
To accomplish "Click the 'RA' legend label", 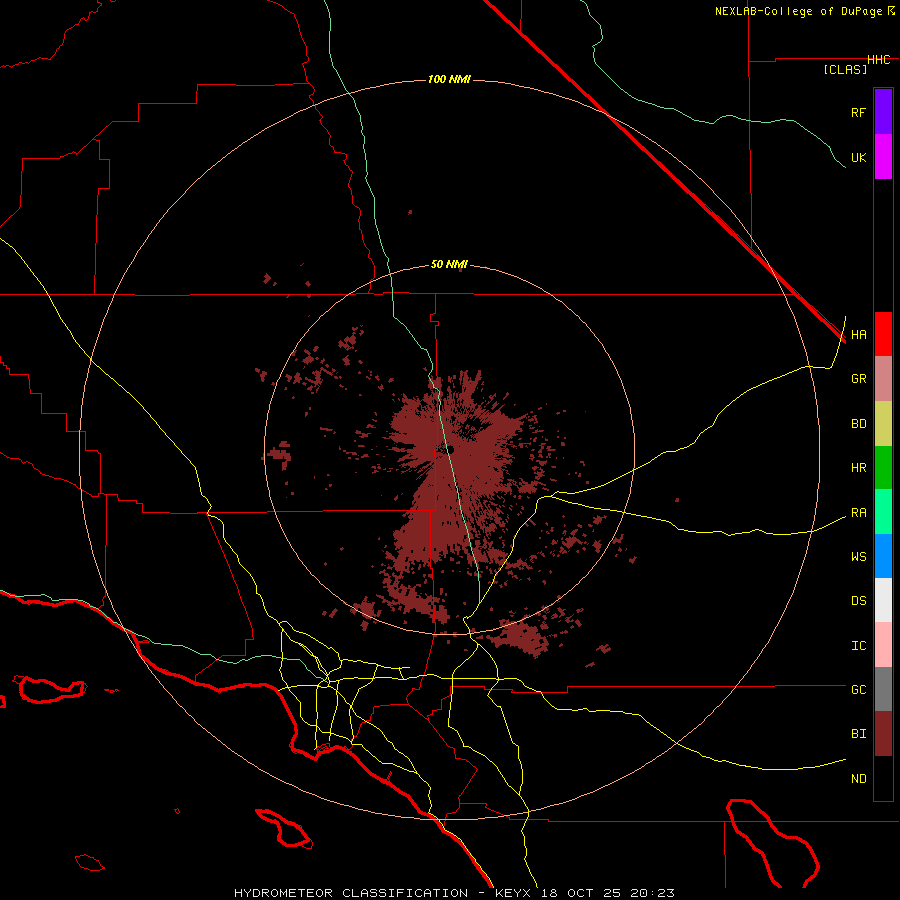I will click(858, 513).
